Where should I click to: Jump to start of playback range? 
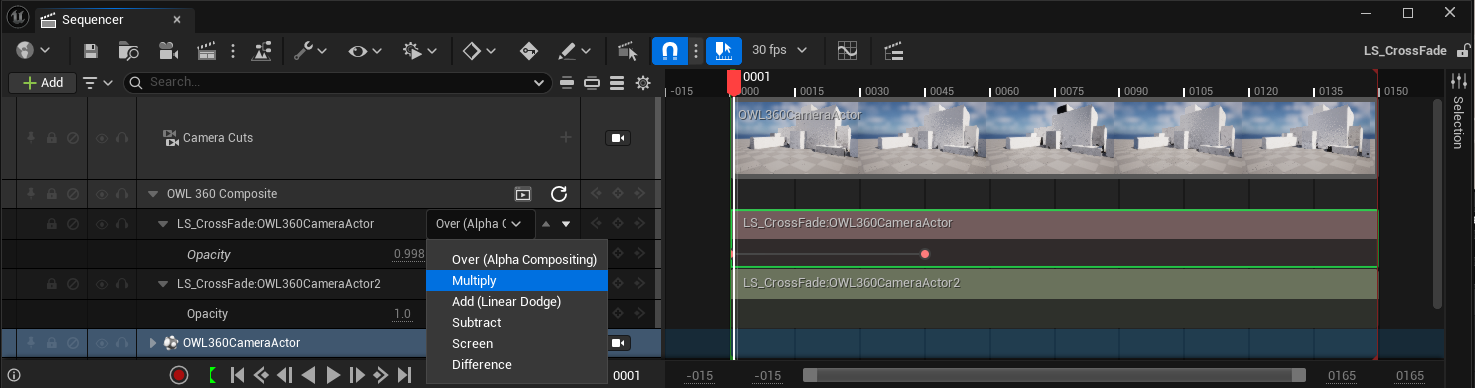[237, 375]
